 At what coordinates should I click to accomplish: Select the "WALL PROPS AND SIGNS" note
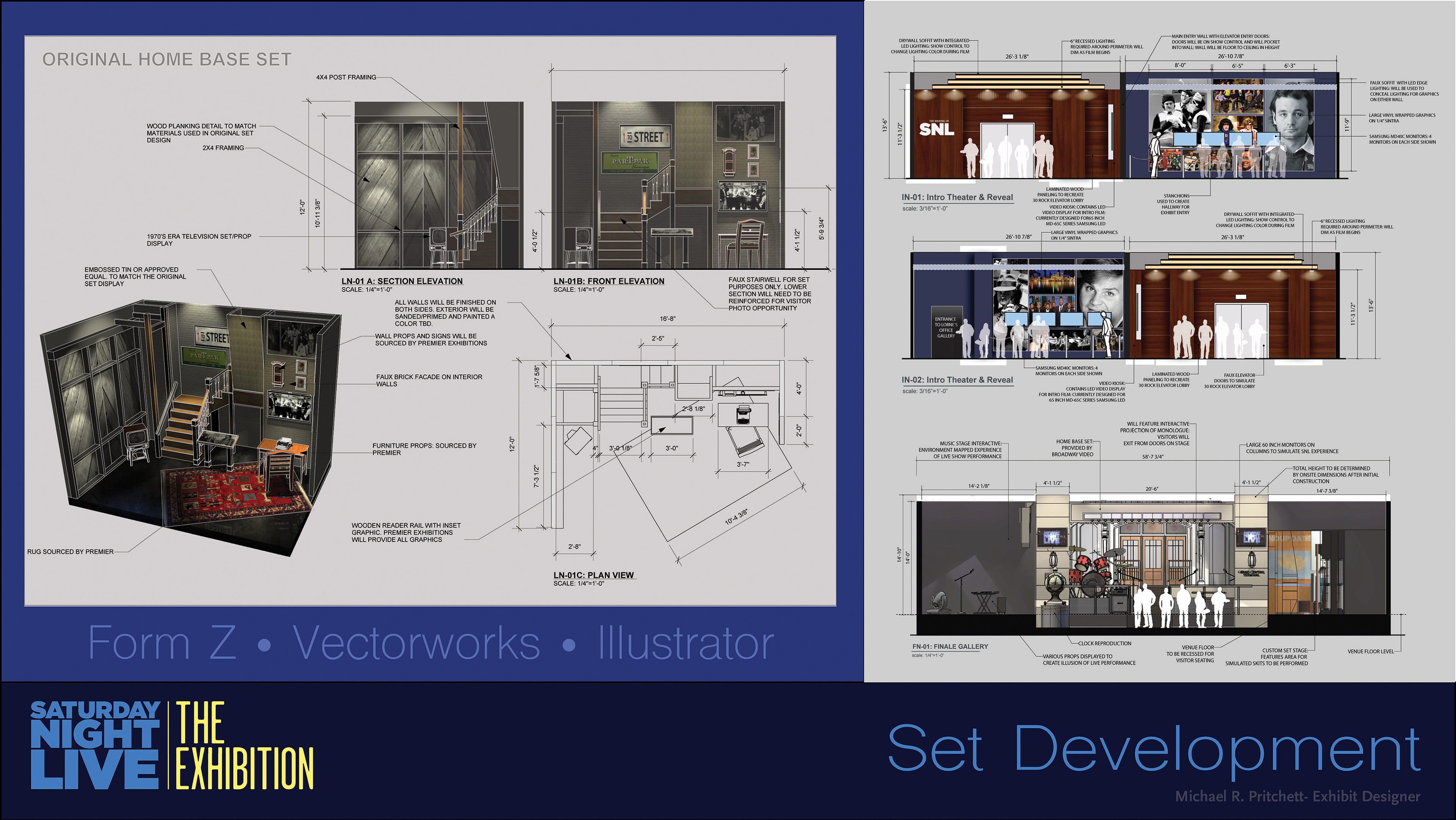point(431,339)
